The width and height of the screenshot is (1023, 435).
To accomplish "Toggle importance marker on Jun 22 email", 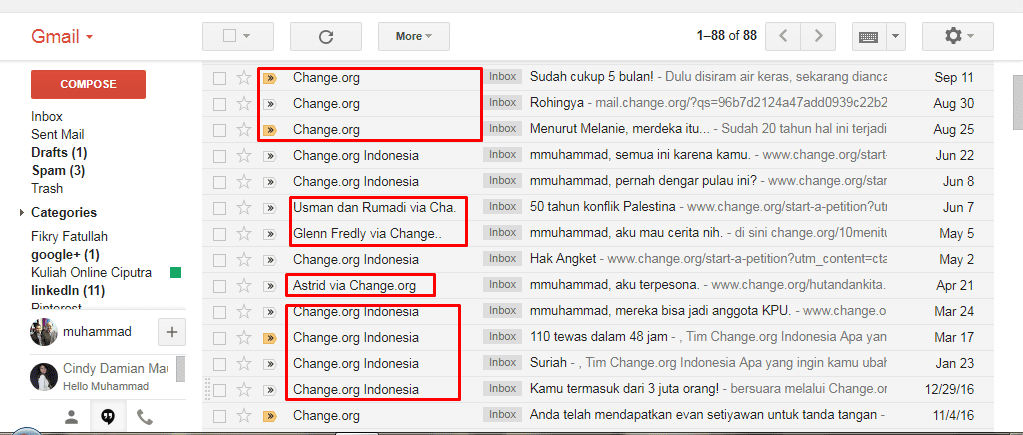I will (269, 156).
